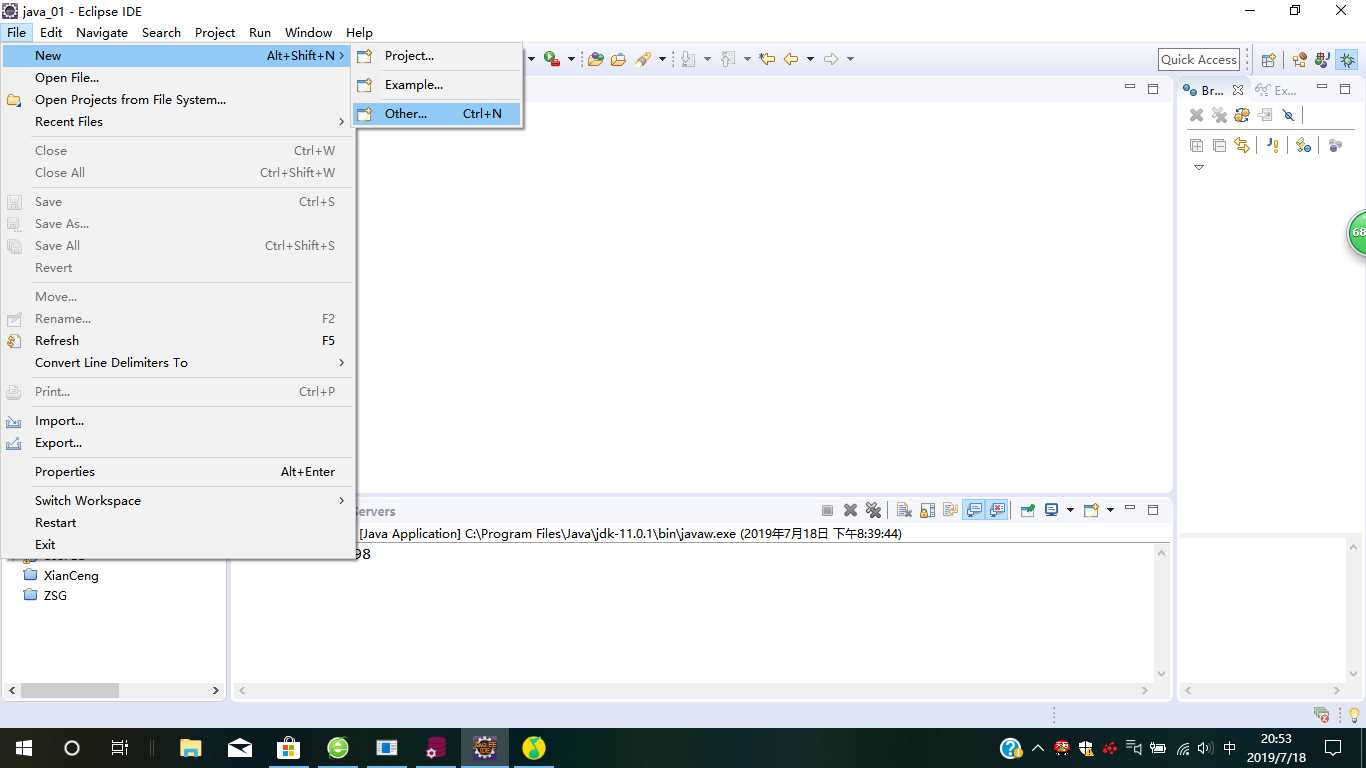Click the Search flashlight toolbar icon
Viewport: 1366px width, 768px height.
pos(643,59)
